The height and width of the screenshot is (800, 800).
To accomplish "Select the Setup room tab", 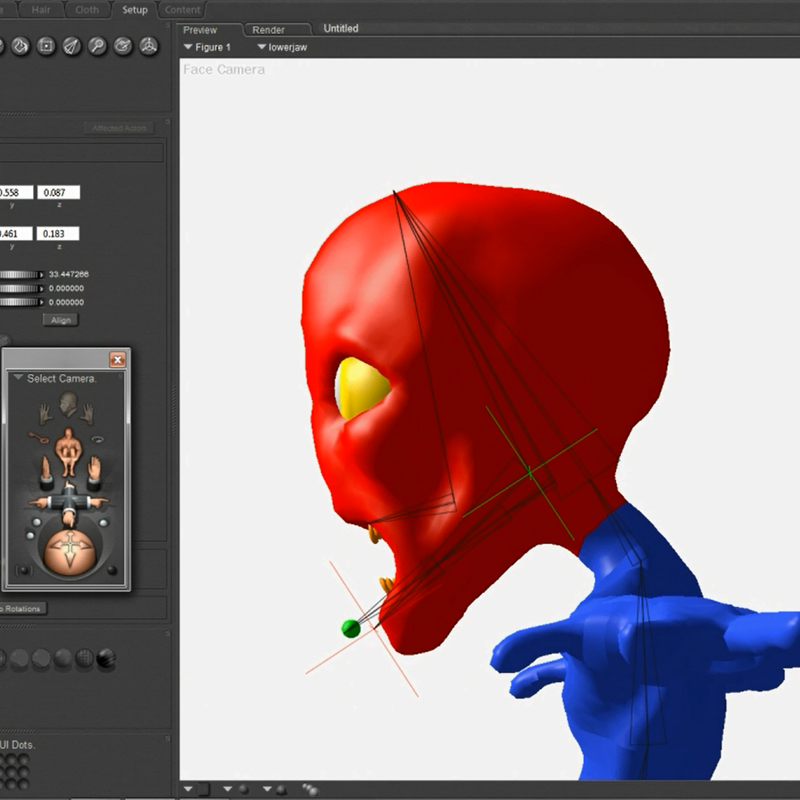I will (x=135, y=10).
